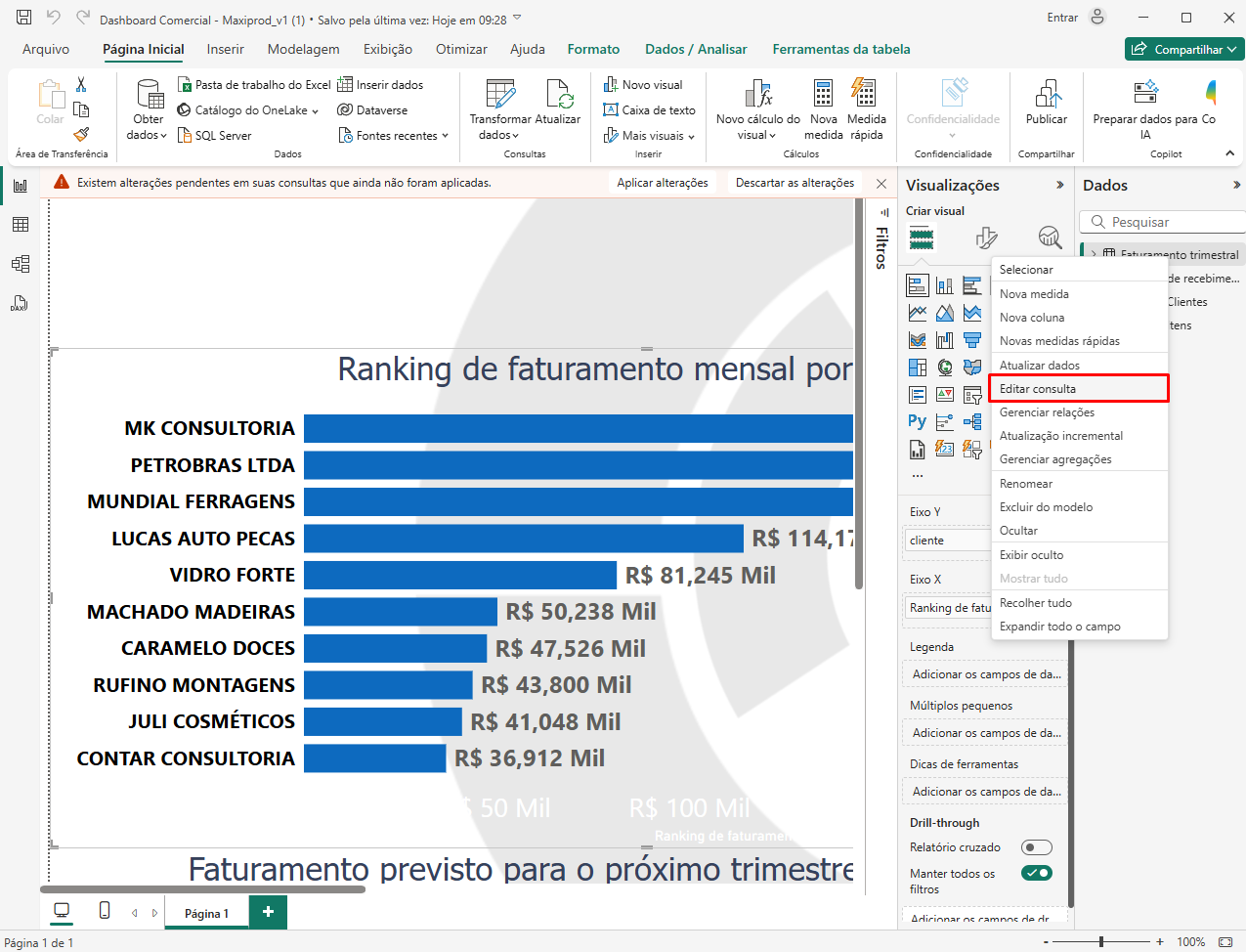
Task: Open the model view in left sidebar
Action: 20,264
